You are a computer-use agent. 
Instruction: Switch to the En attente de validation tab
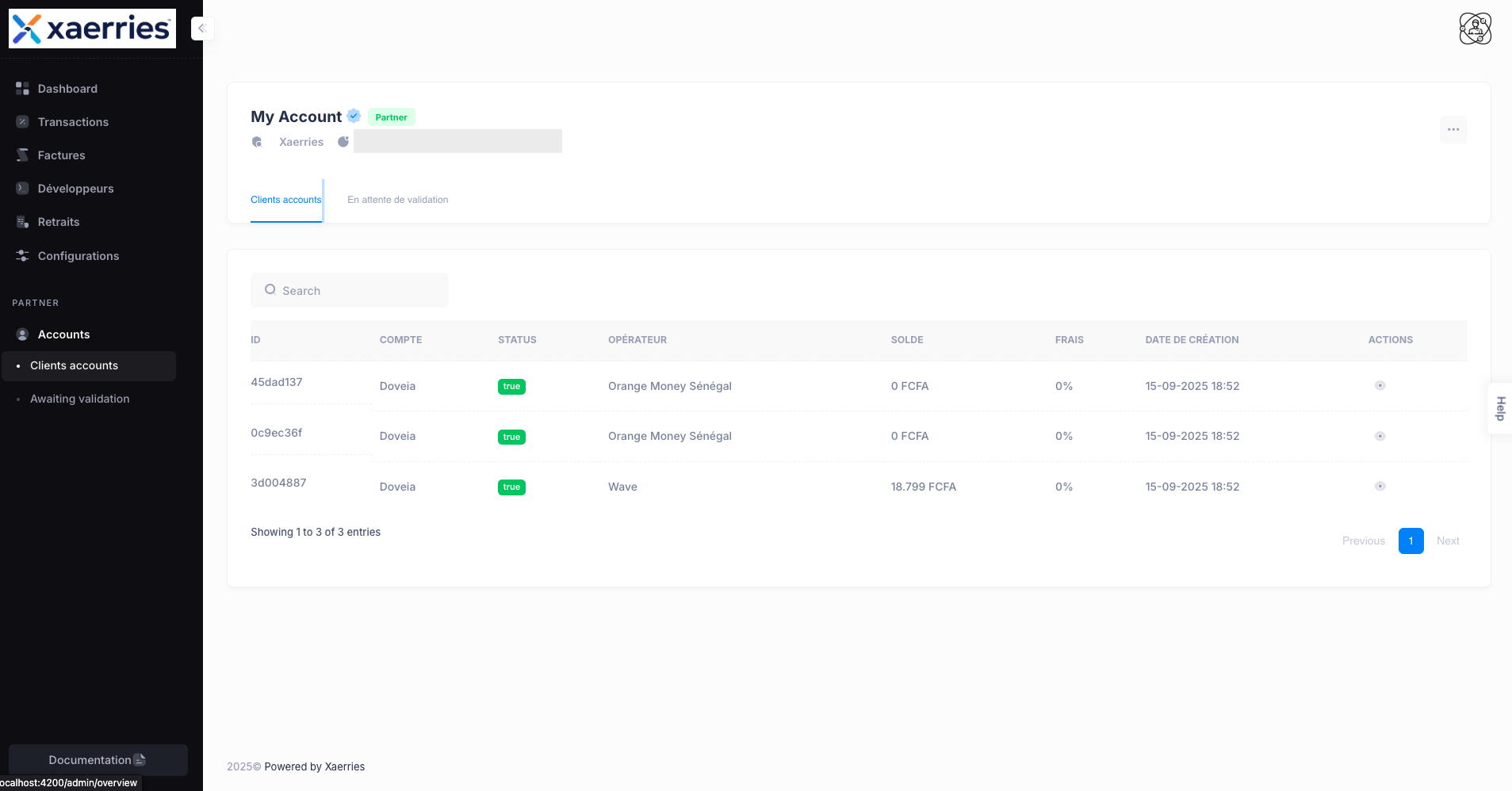397,200
